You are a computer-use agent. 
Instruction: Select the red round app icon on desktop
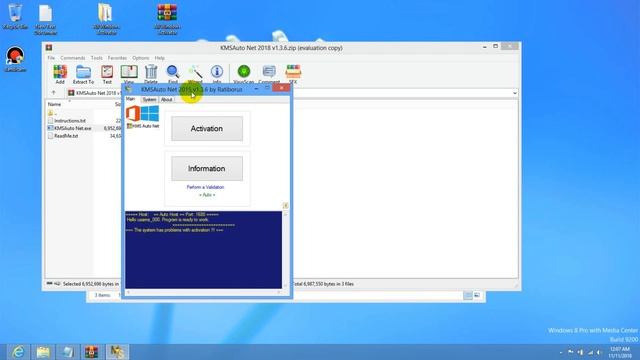coord(16,60)
